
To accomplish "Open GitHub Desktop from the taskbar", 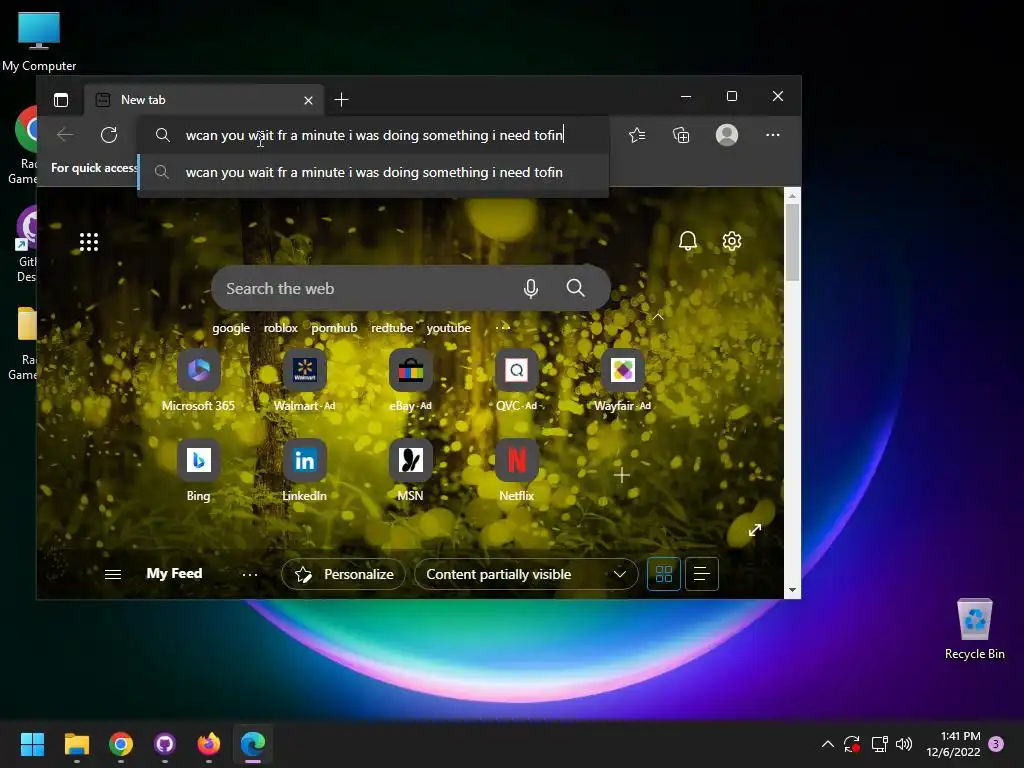I will (x=165, y=744).
